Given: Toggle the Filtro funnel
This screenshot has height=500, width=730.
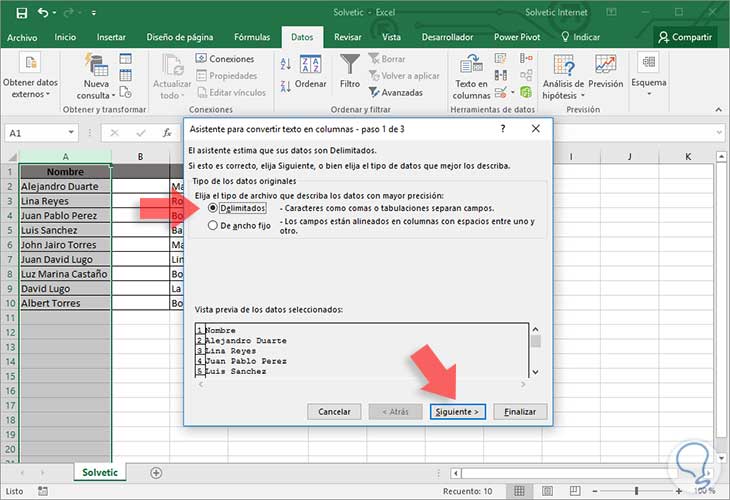Looking at the screenshot, I should 350,71.
